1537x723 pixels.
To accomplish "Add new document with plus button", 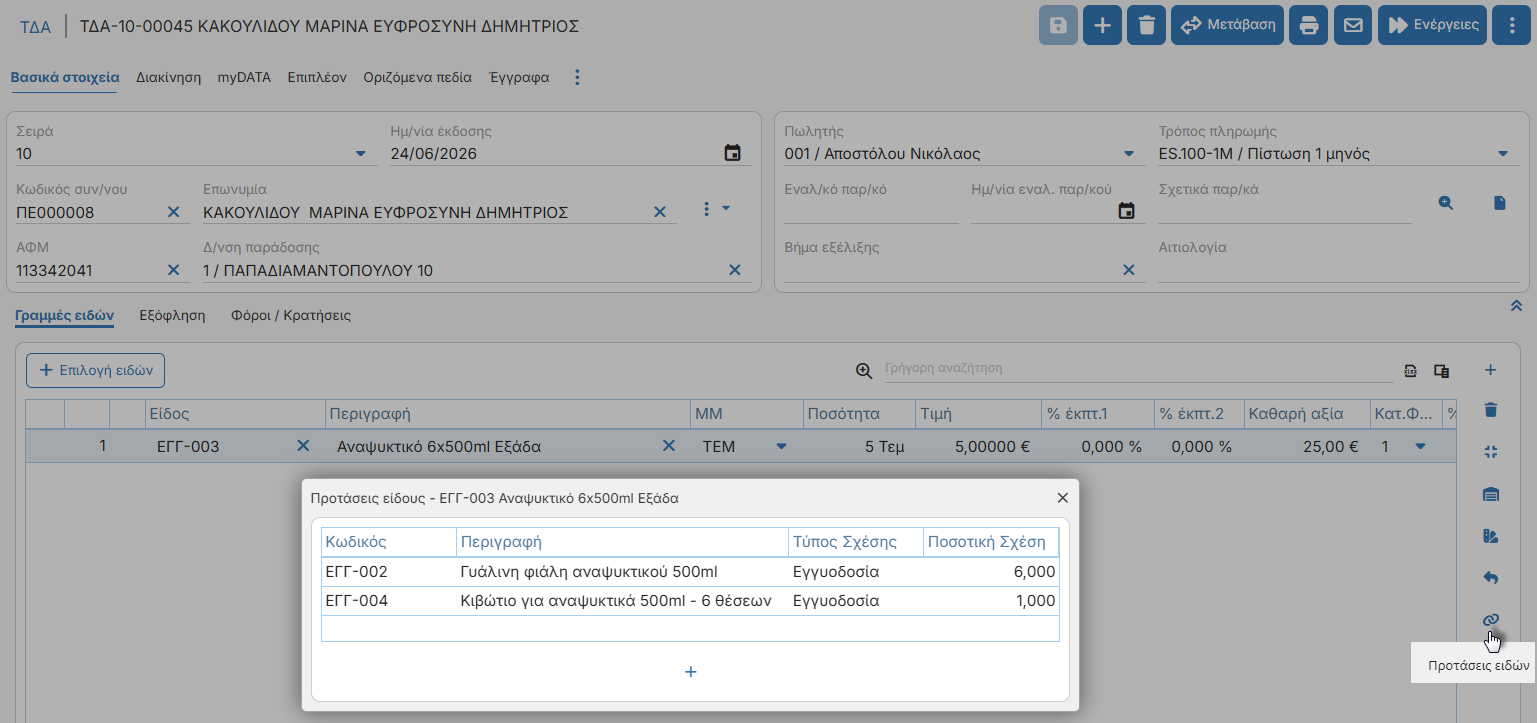I will pyautogui.click(x=1103, y=25).
